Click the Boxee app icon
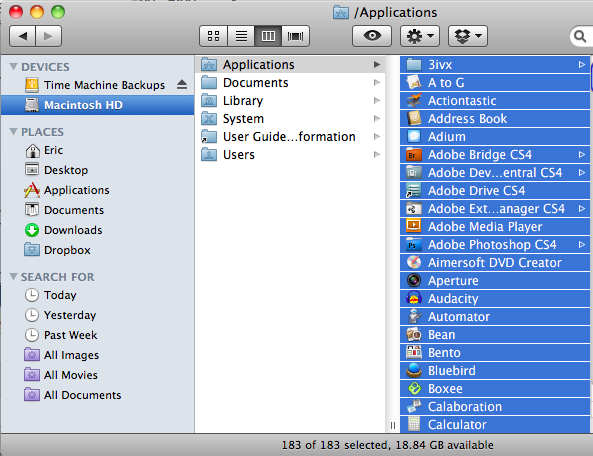The height and width of the screenshot is (456, 593). click(x=414, y=388)
